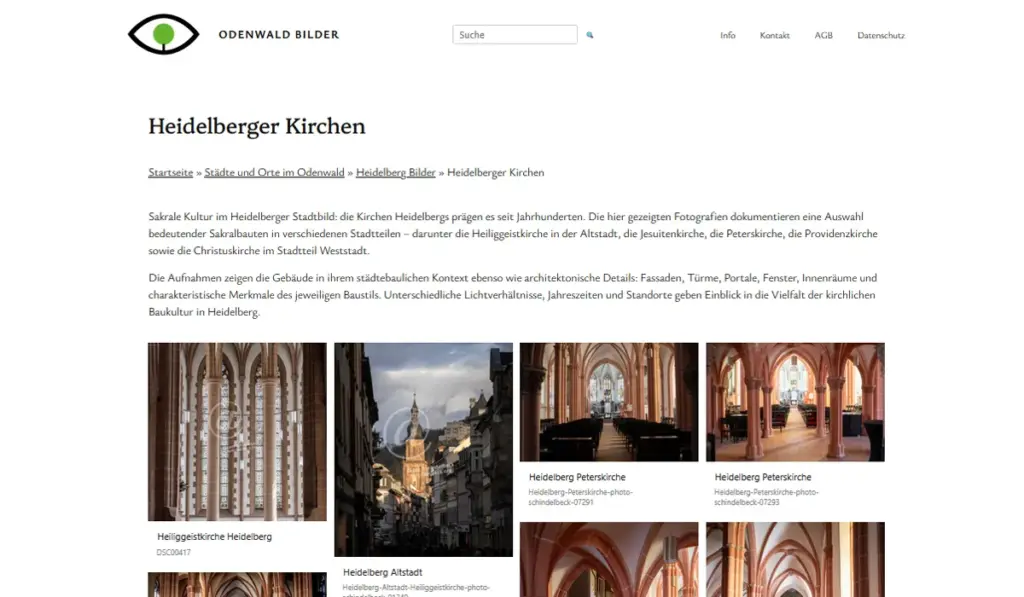
Task: Follow the Startseite breadcrumb link
Action: 170,172
